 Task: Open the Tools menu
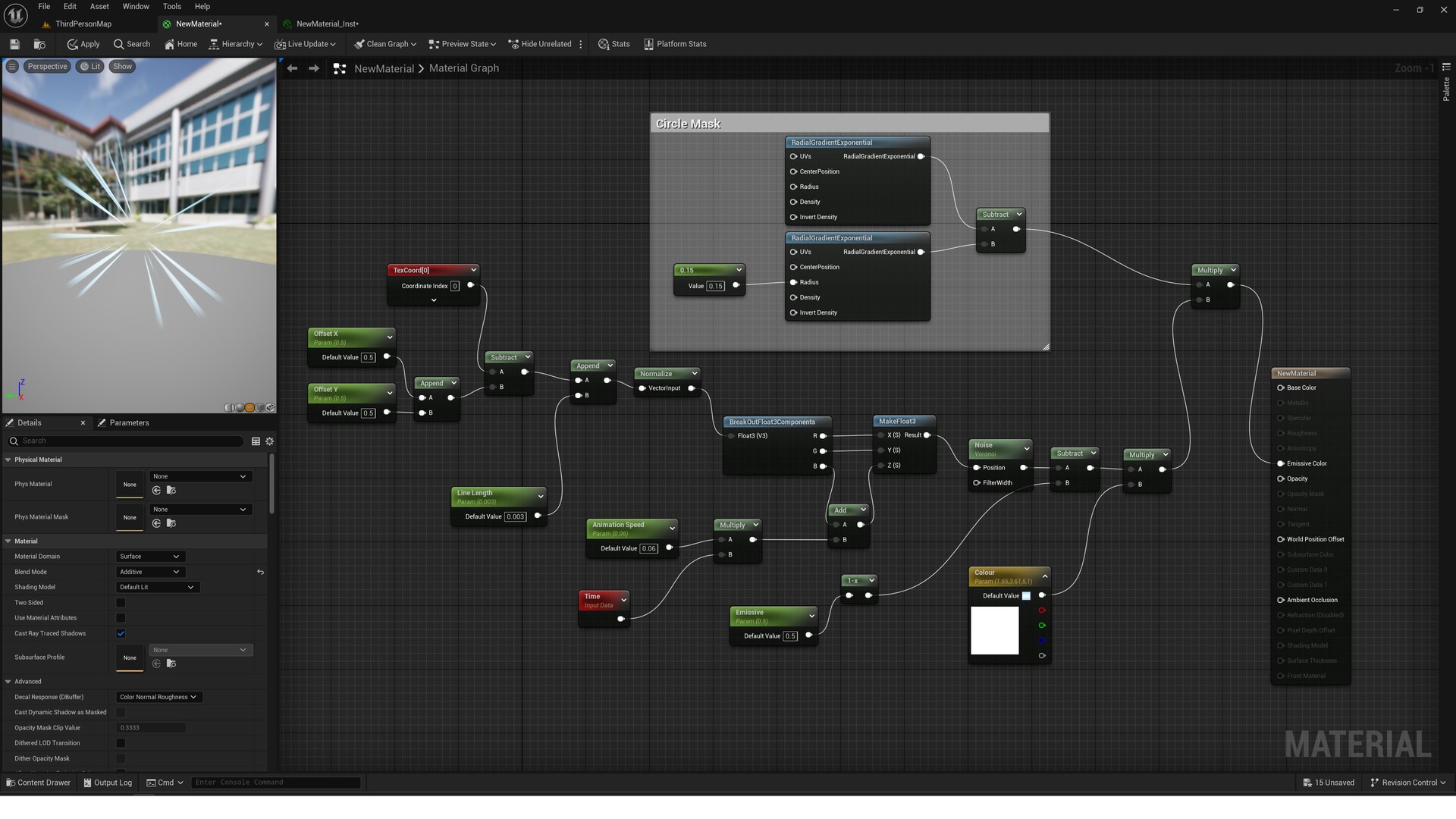(171, 6)
